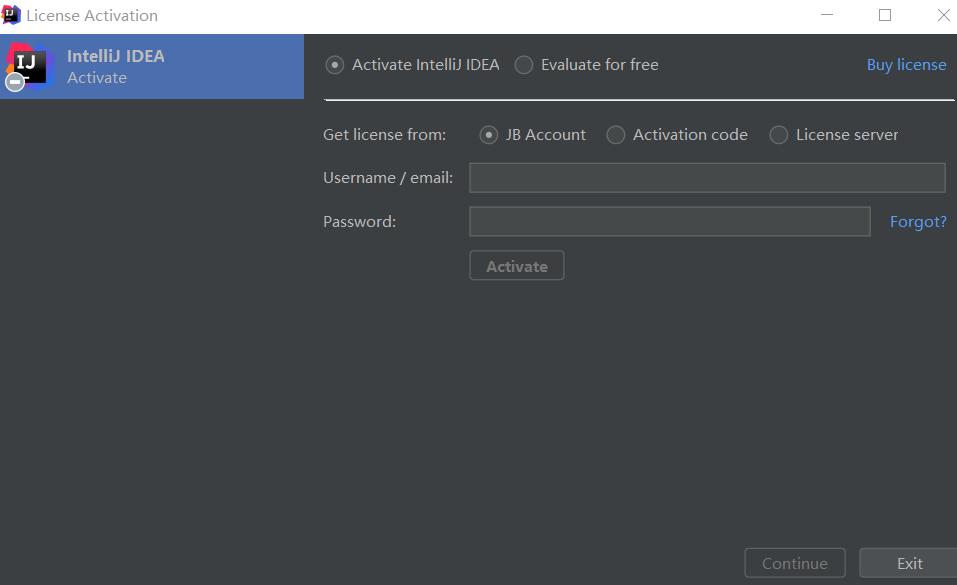The height and width of the screenshot is (585, 957).
Task: Choose the License server radio button
Action: pyautogui.click(x=778, y=135)
